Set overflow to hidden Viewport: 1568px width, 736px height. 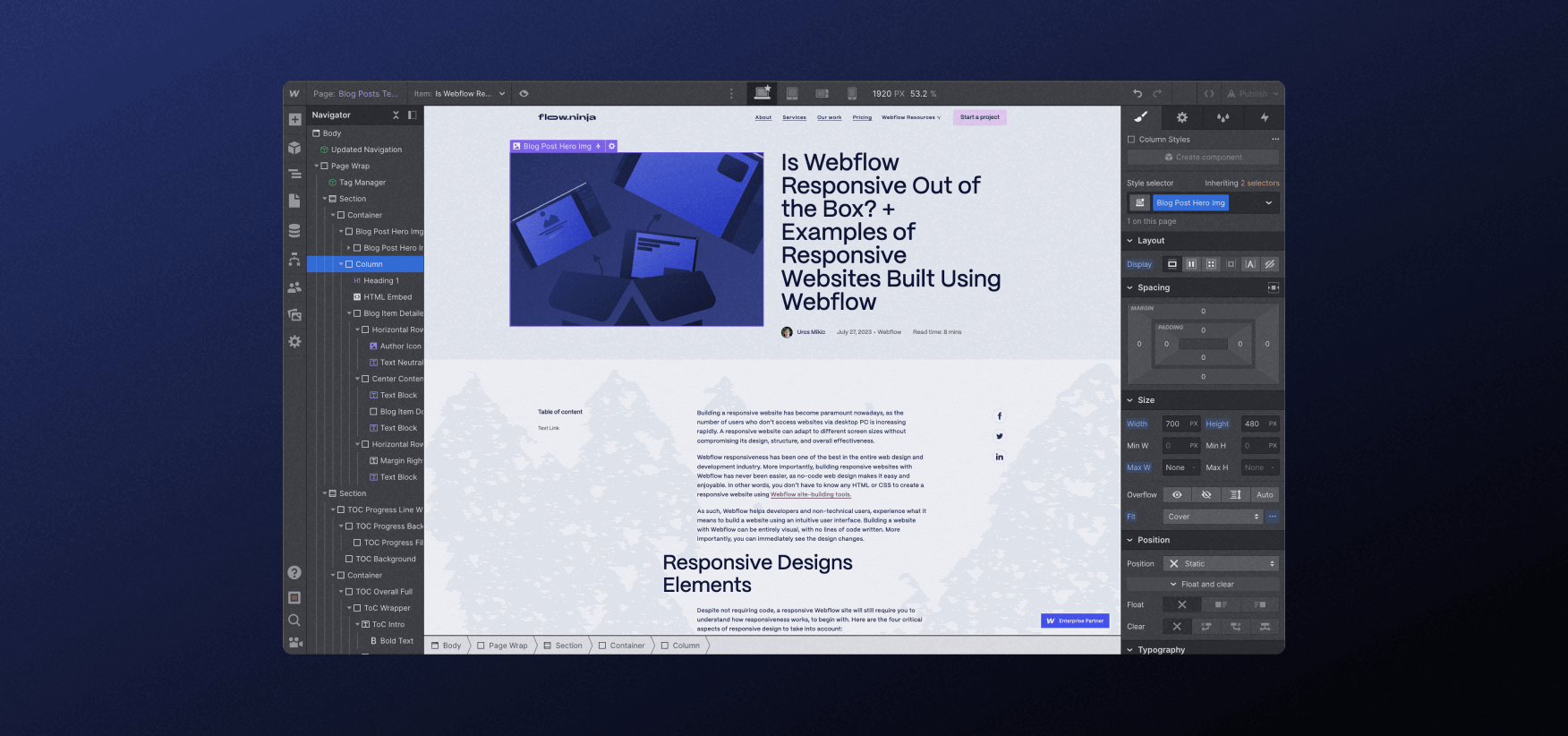point(1206,494)
